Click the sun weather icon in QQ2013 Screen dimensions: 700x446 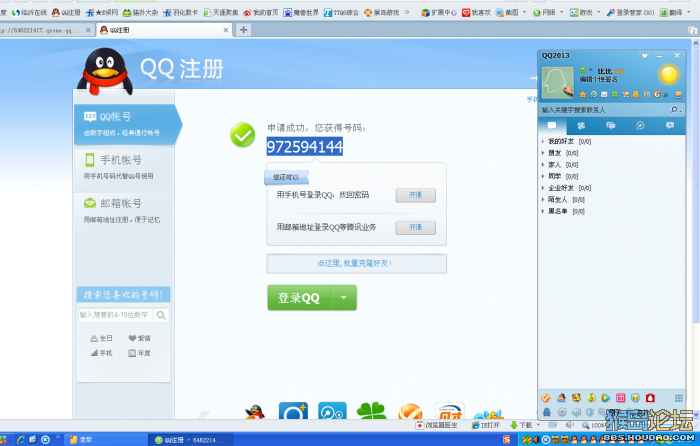(x=669, y=75)
